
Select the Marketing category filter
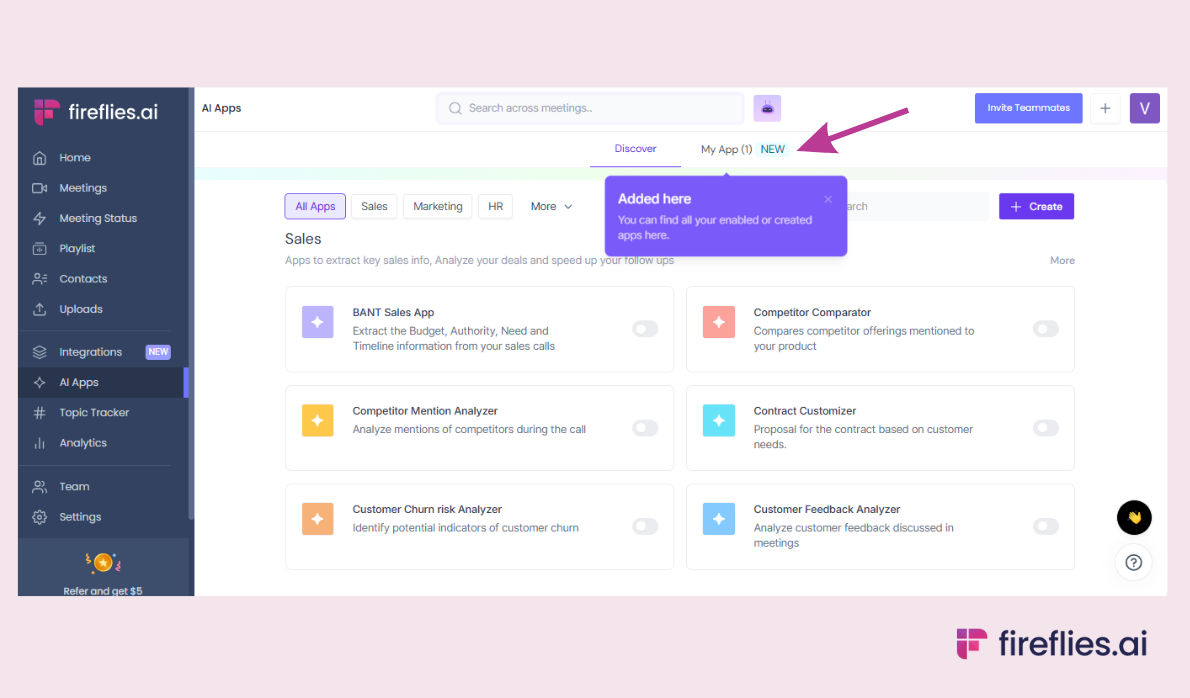click(x=438, y=207)
